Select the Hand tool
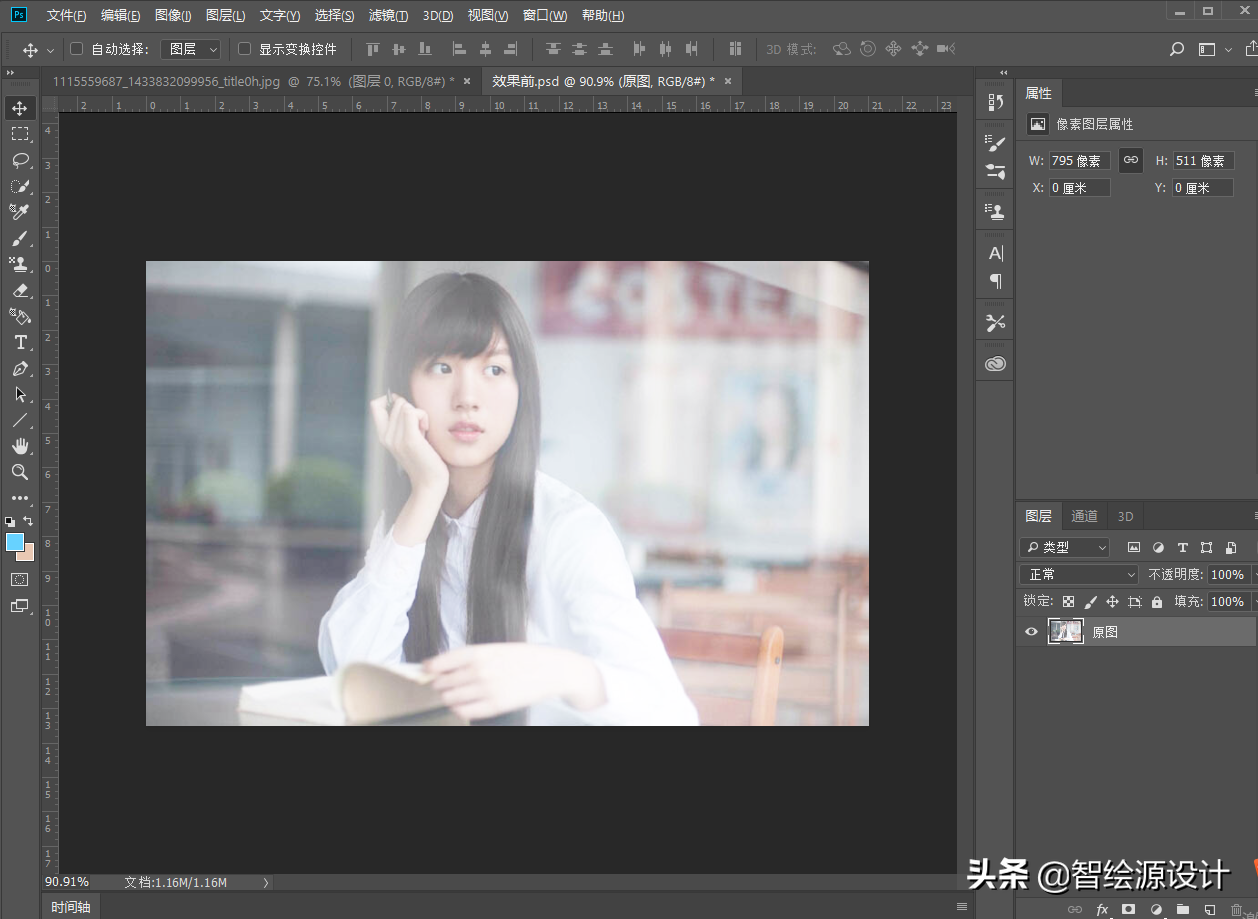 (x=20, y=446)
